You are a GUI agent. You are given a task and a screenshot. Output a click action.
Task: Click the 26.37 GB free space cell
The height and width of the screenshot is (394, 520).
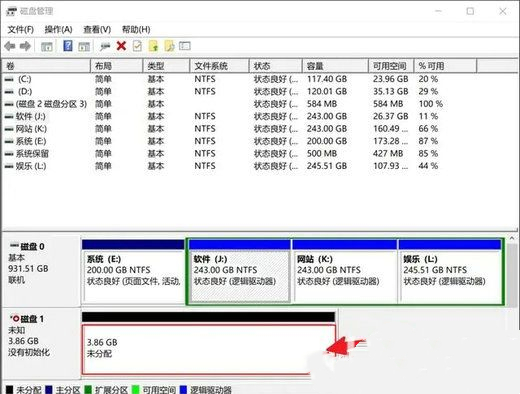(391, 117)
